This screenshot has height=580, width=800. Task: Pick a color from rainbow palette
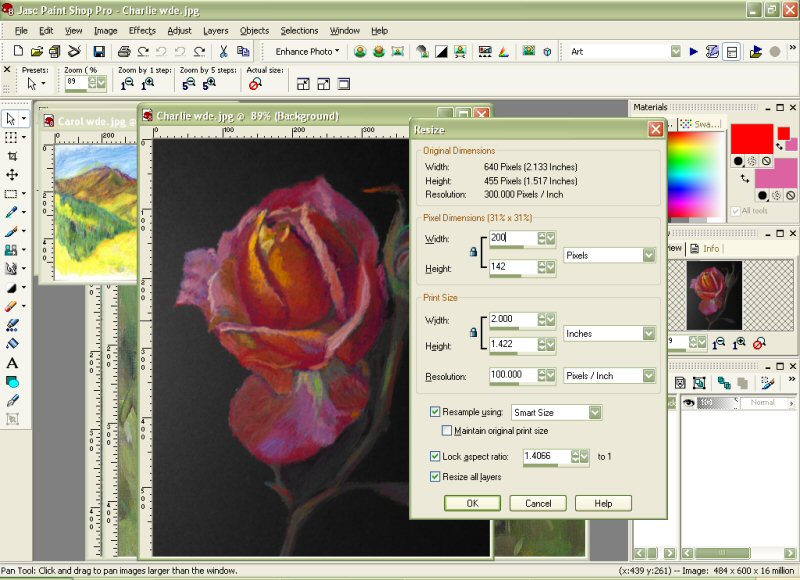(695, 174)
